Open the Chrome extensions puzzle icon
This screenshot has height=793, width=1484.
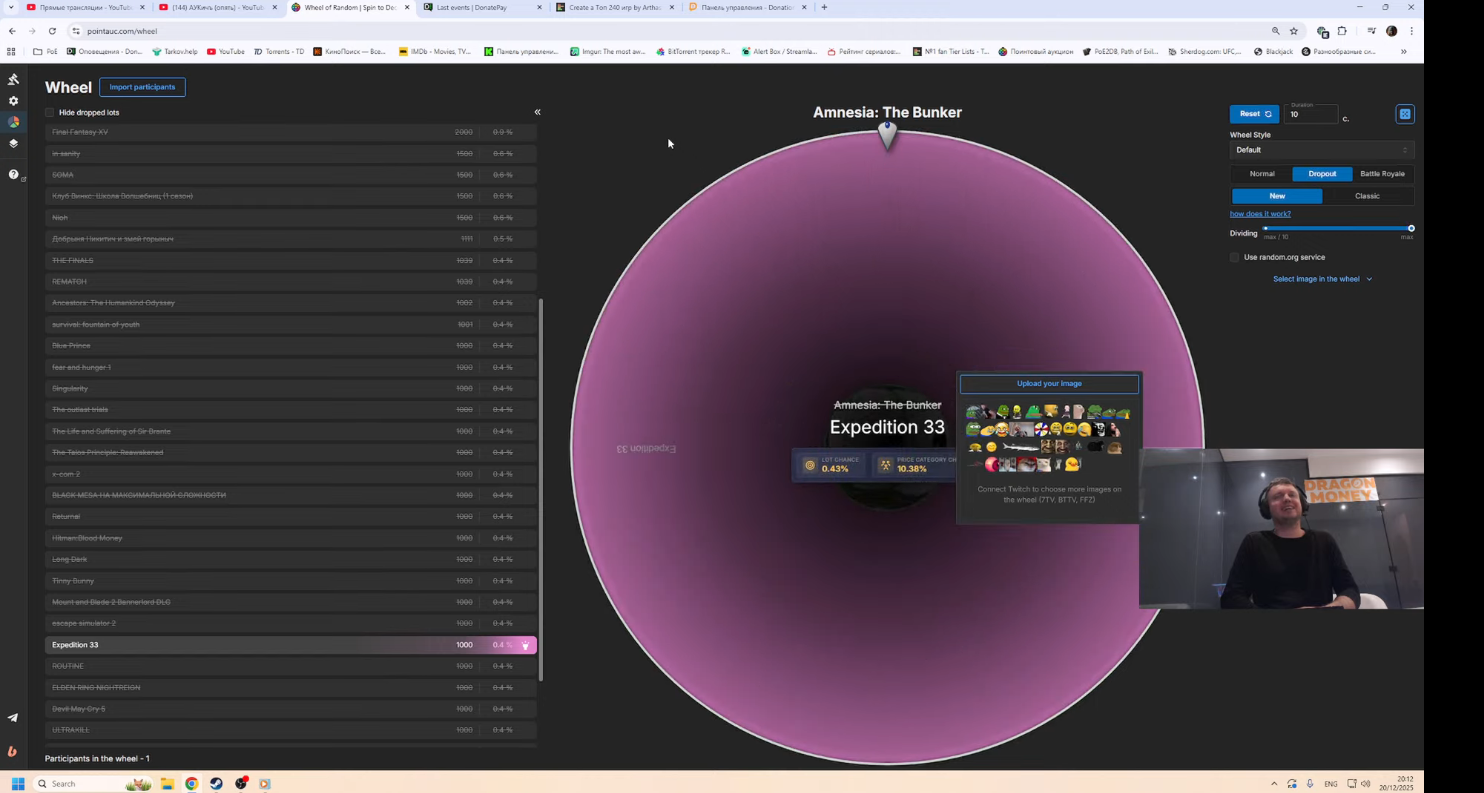[x=1342, y=31]
